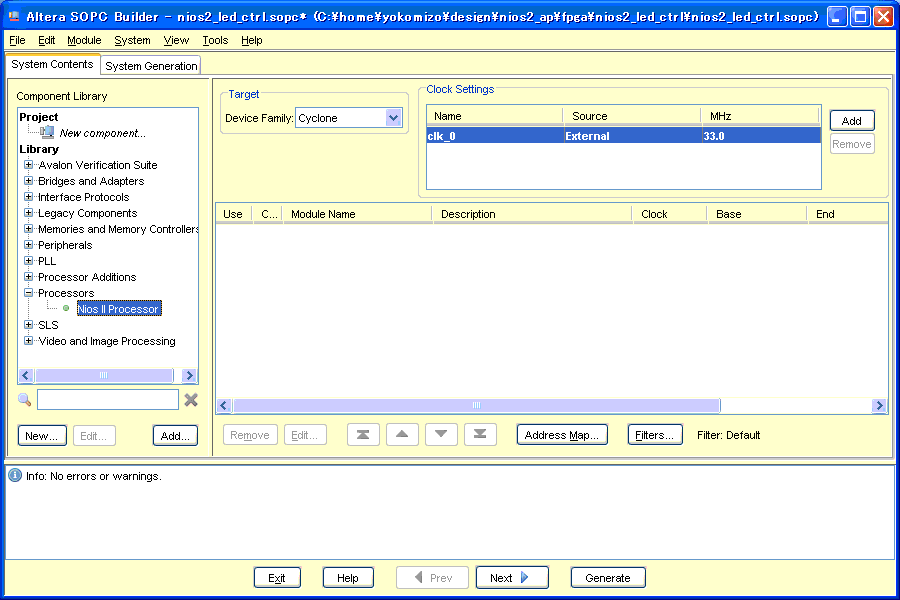The image size is (900, 600).
Task: Click Add... button under component library
Action: click(175, 436)
